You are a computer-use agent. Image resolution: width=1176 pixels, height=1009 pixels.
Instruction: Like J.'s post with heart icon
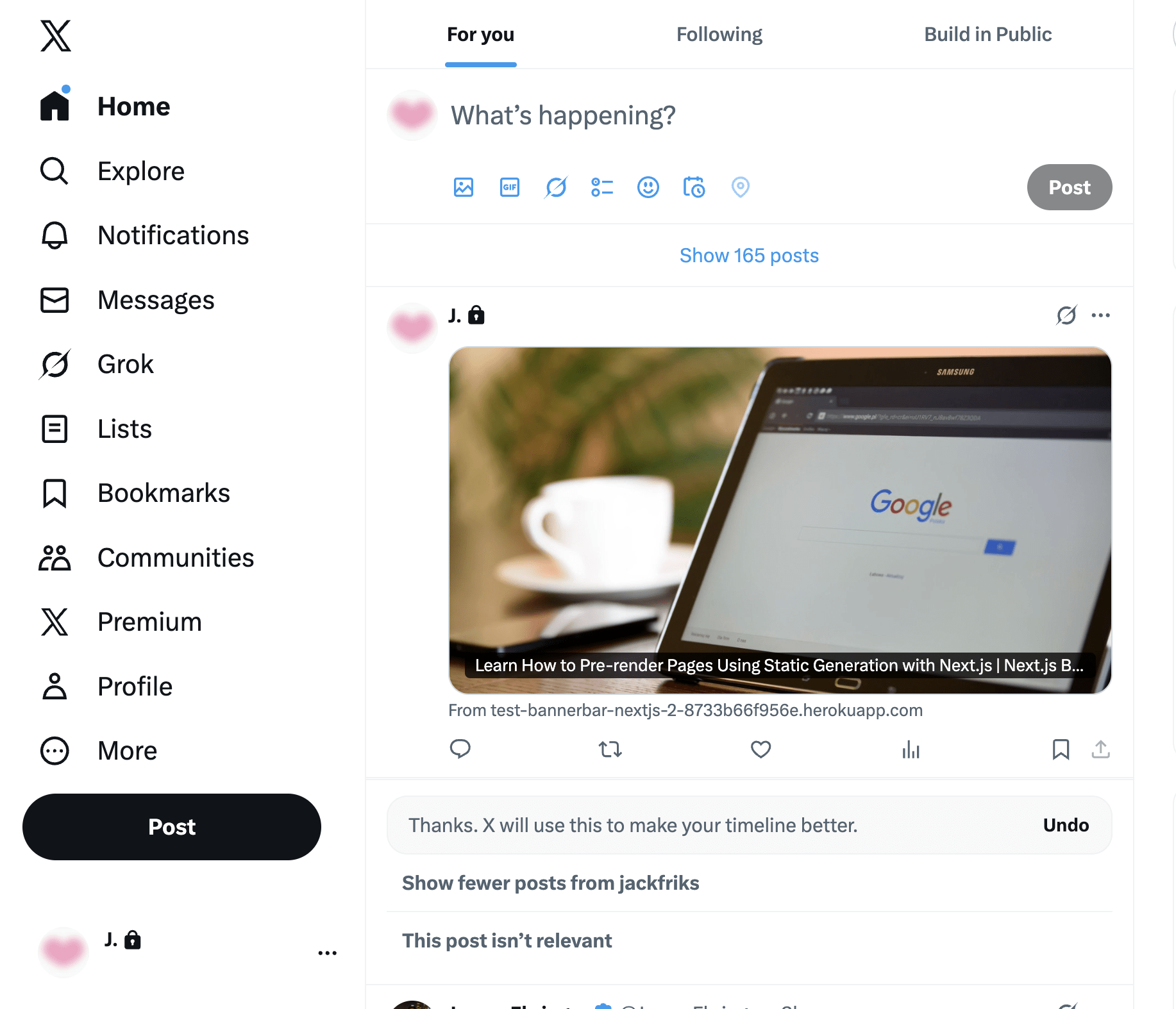pyautogui.click(x=760, y=749)
